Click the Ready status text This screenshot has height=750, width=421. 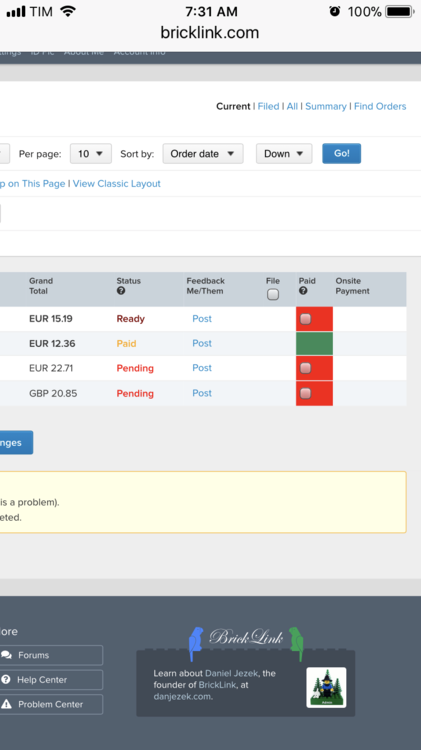point(131,319)
